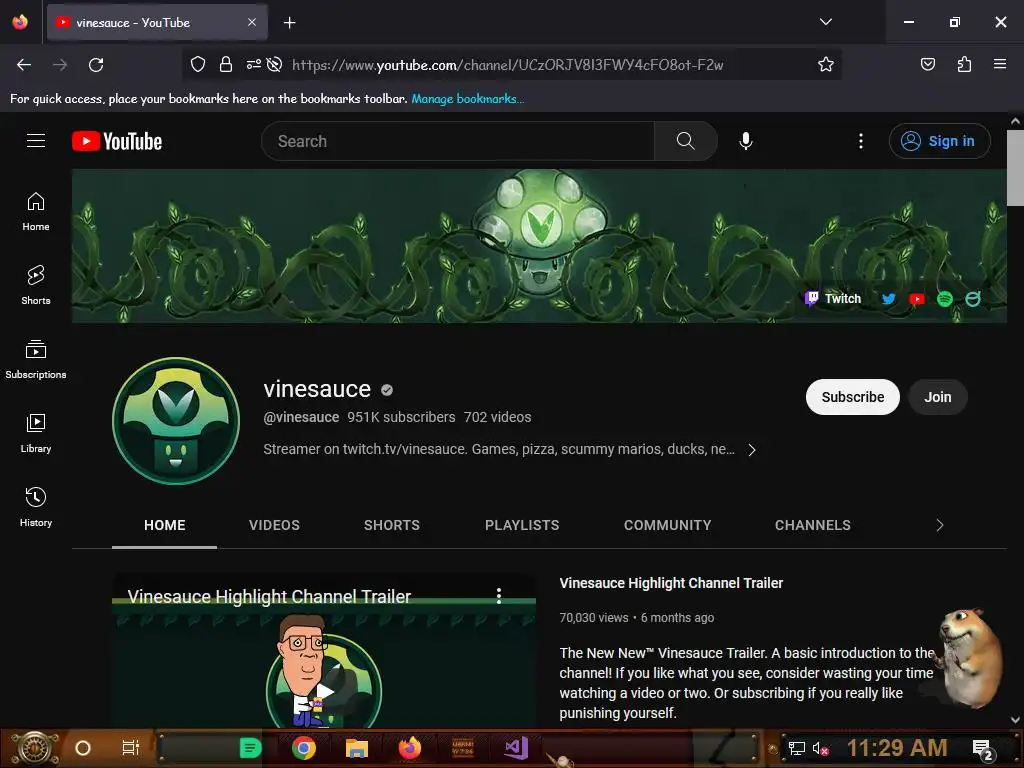Save page to Pocket
The height and width of the screenshot is (768, 1024).
927,64
